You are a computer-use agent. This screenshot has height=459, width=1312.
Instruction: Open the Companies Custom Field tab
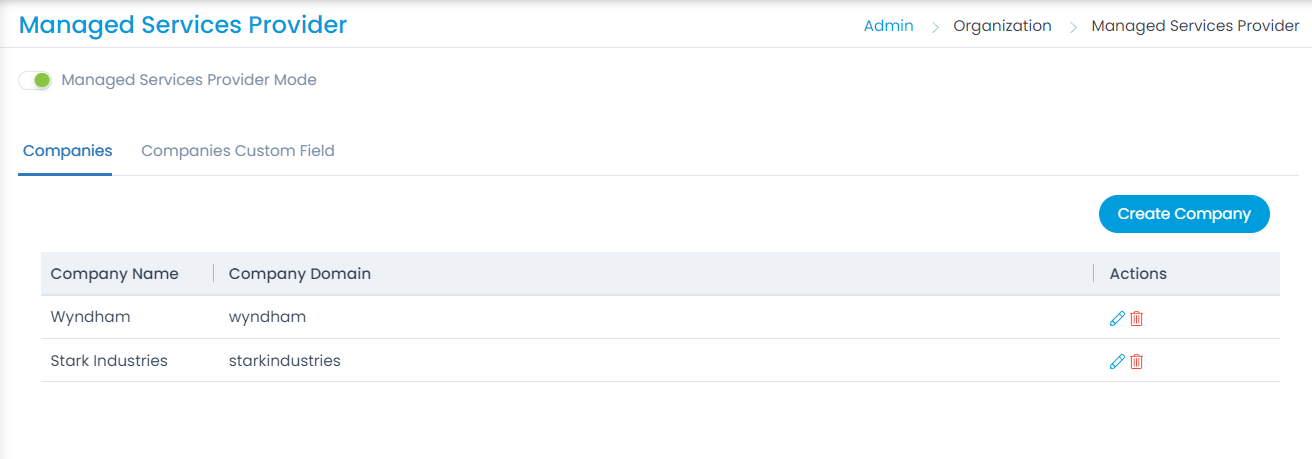[x=238, y=151]
